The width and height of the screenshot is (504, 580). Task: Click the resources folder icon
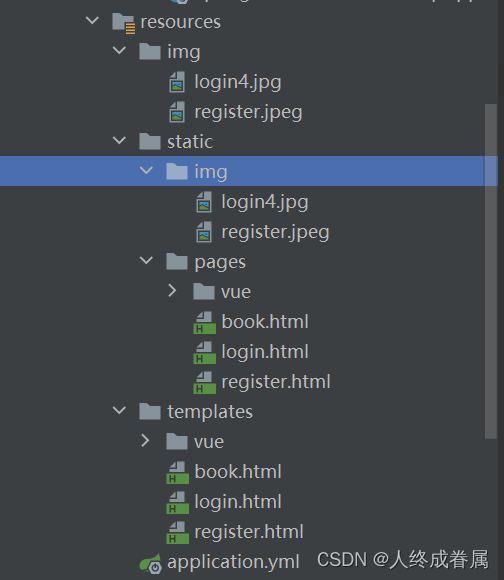pos(124,23)
